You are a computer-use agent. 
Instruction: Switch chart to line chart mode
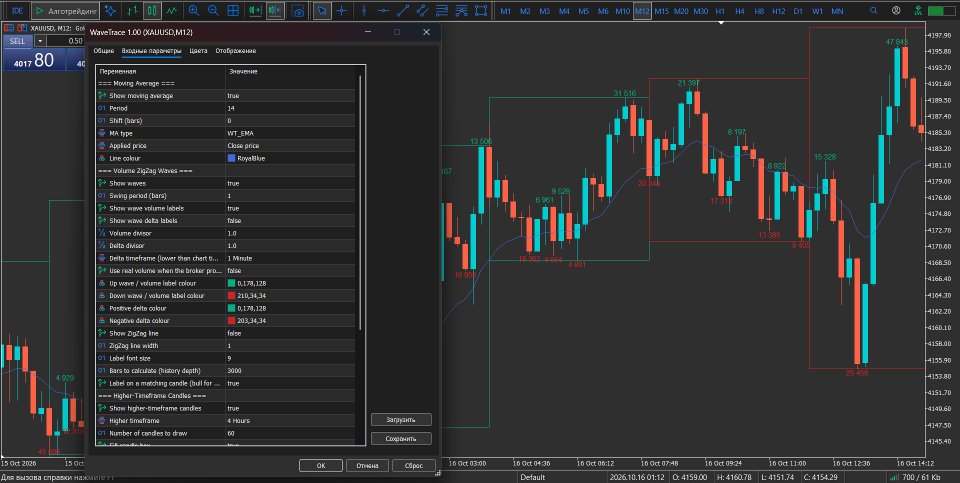172,10
